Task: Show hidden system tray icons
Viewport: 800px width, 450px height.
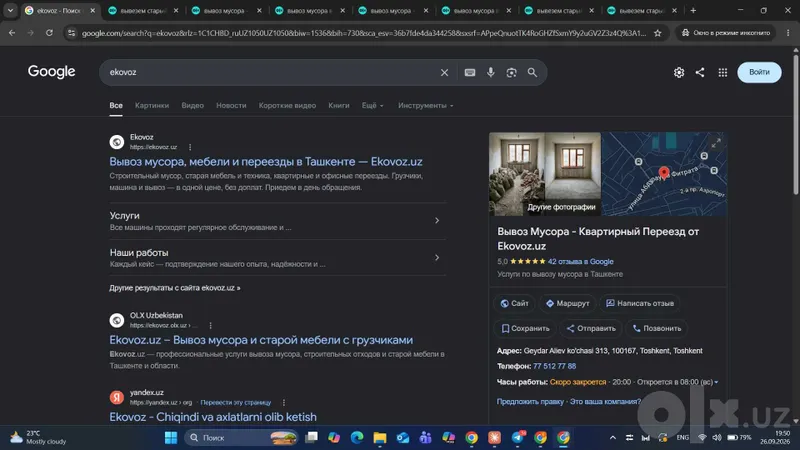Action: (x=613, y=437)
